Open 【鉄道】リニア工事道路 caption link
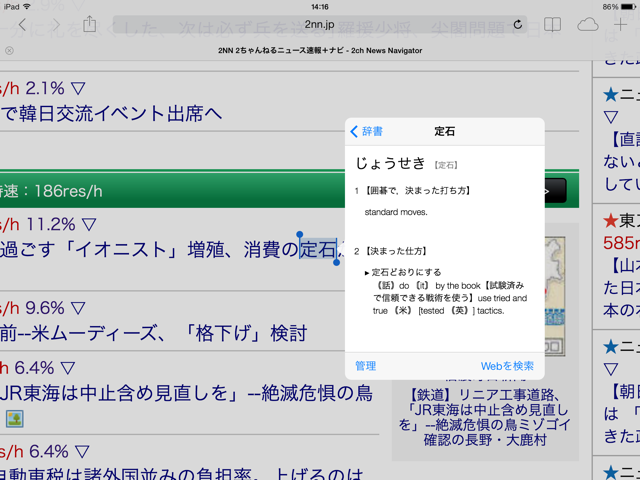Screen dimensions: 640x480 (x=485, y=417)
